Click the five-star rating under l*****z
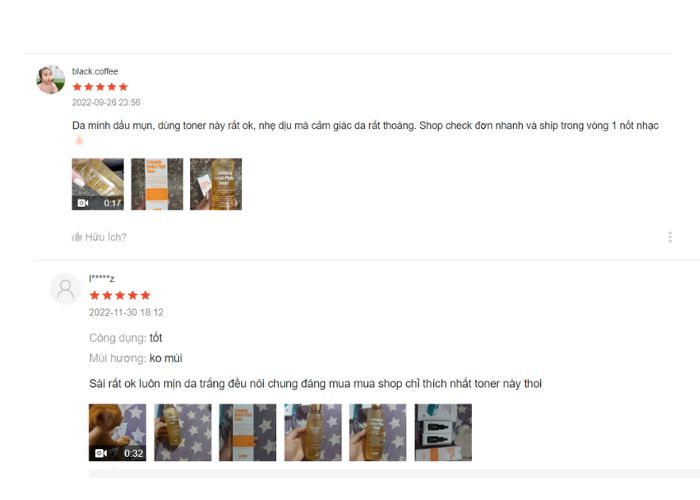 (120, 295)
